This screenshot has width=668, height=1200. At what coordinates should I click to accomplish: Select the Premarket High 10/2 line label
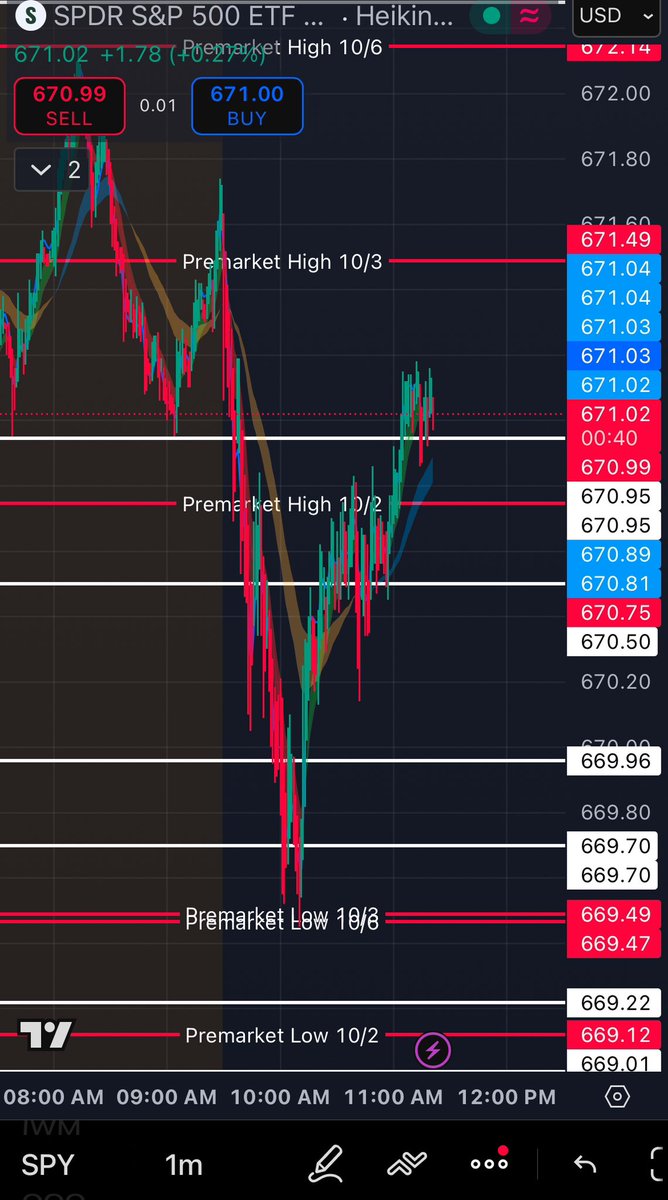(282, 504)
